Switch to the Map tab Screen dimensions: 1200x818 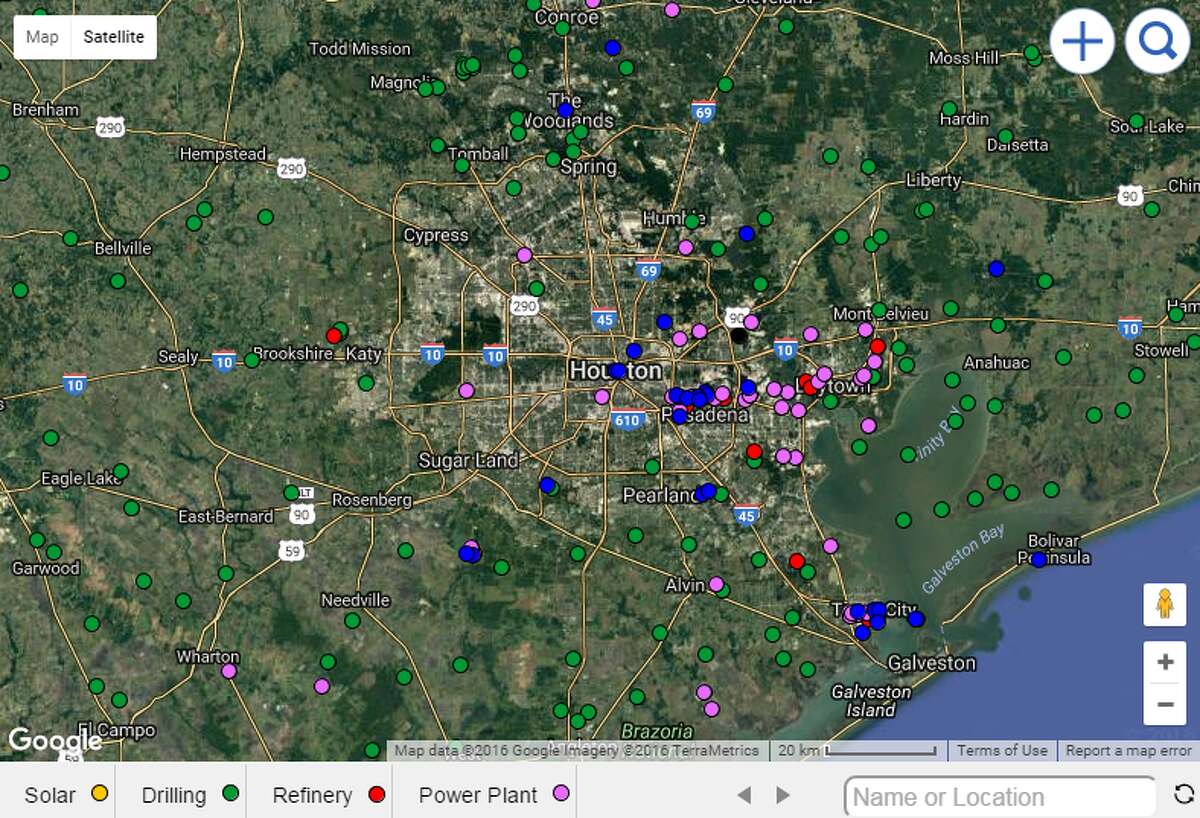[x=42, y=36]
